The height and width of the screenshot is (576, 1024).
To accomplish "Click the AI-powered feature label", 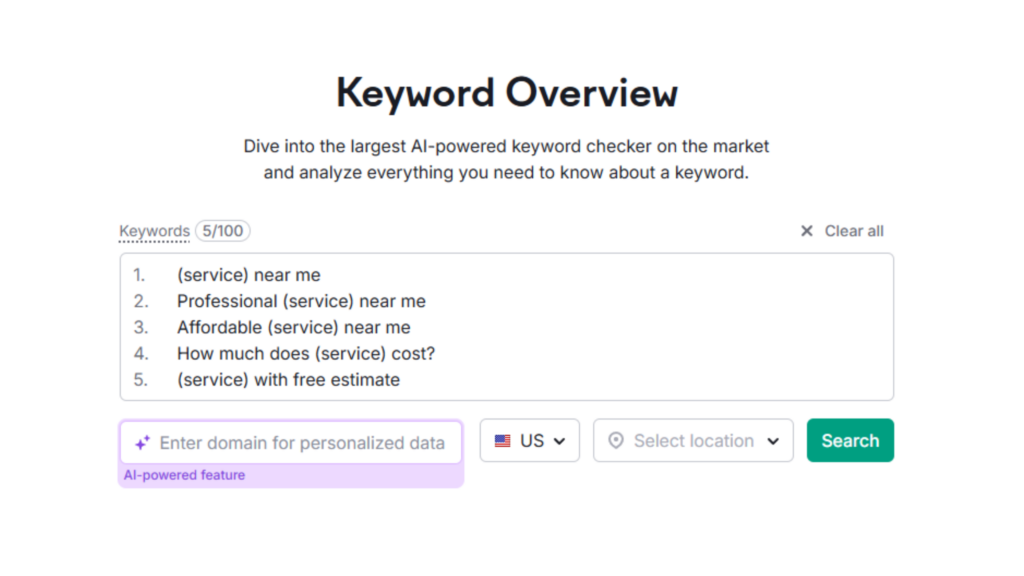I will [184, 475].
